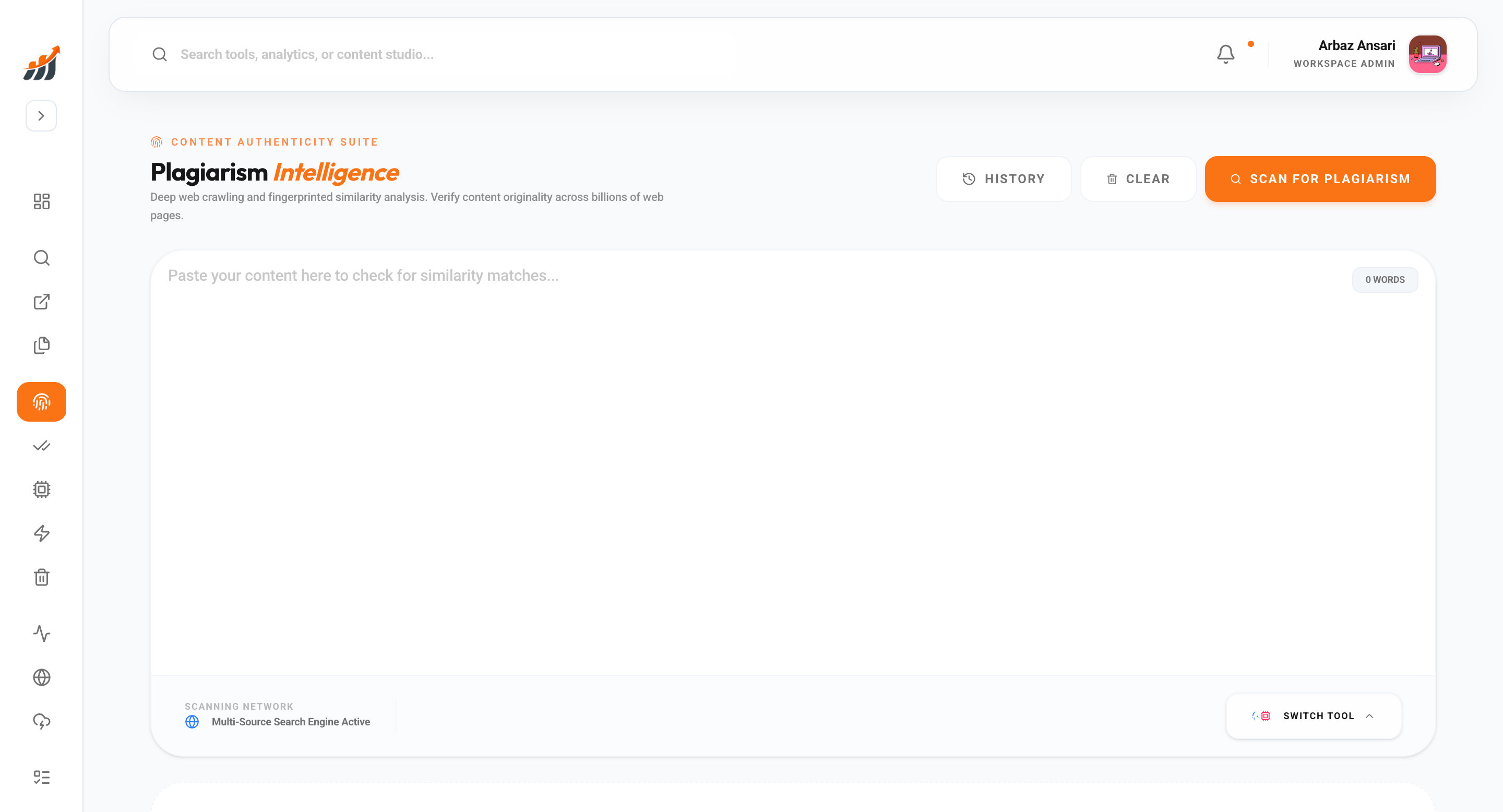
Task: Open the Switch Tool selector
Action: [x=1313, y=716]
